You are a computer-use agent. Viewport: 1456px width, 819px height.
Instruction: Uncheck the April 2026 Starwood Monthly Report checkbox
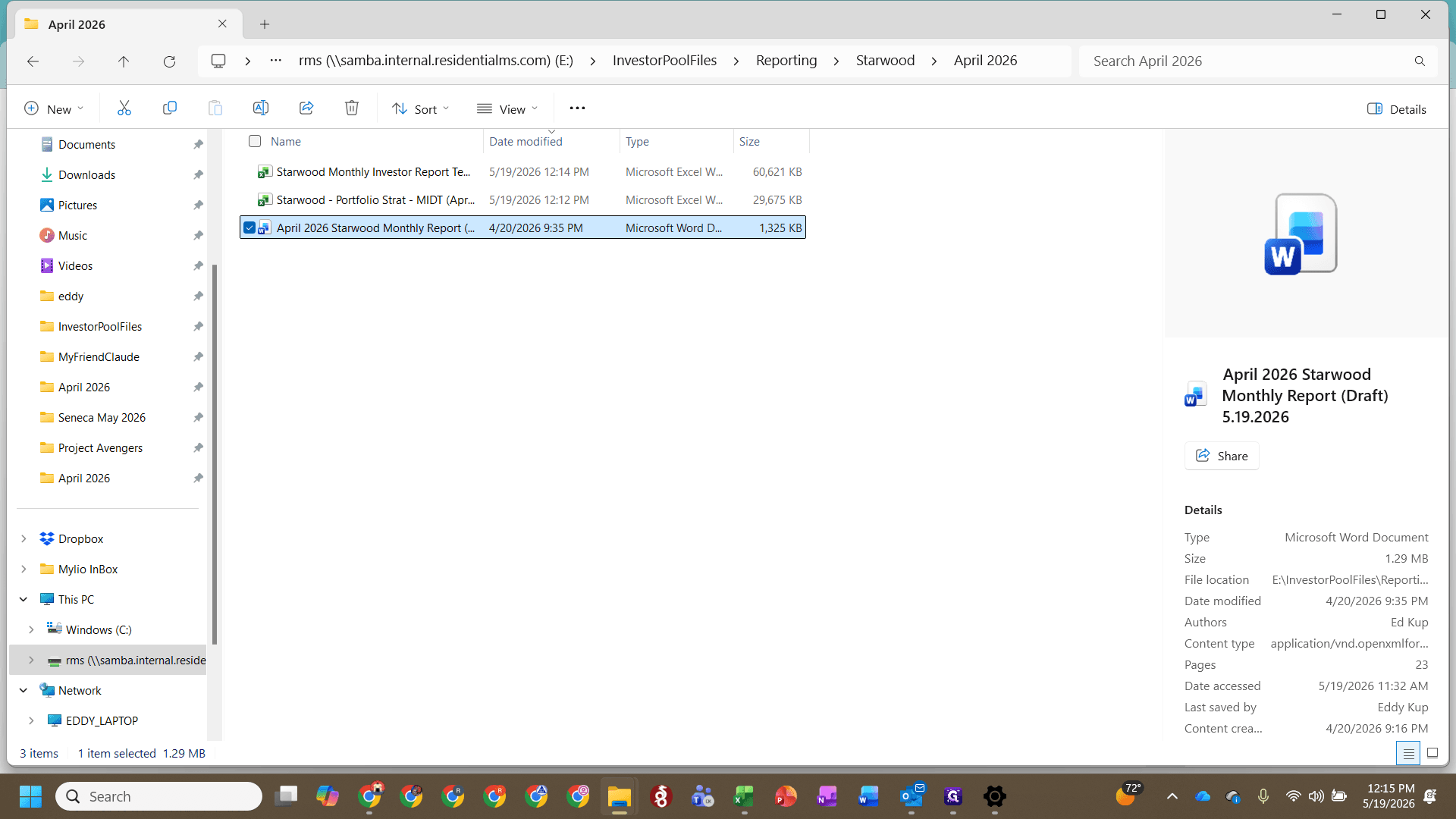click(249, 227)
